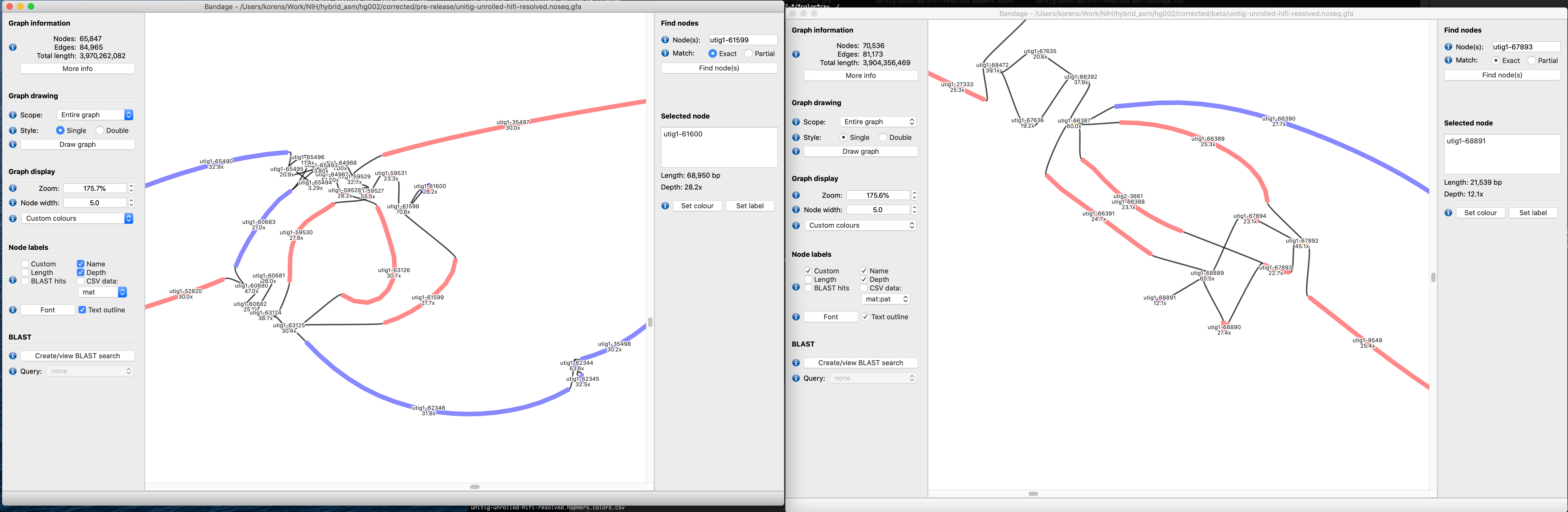
Task: Click the Zoom stepper up arrow
Action: (132, 185)
